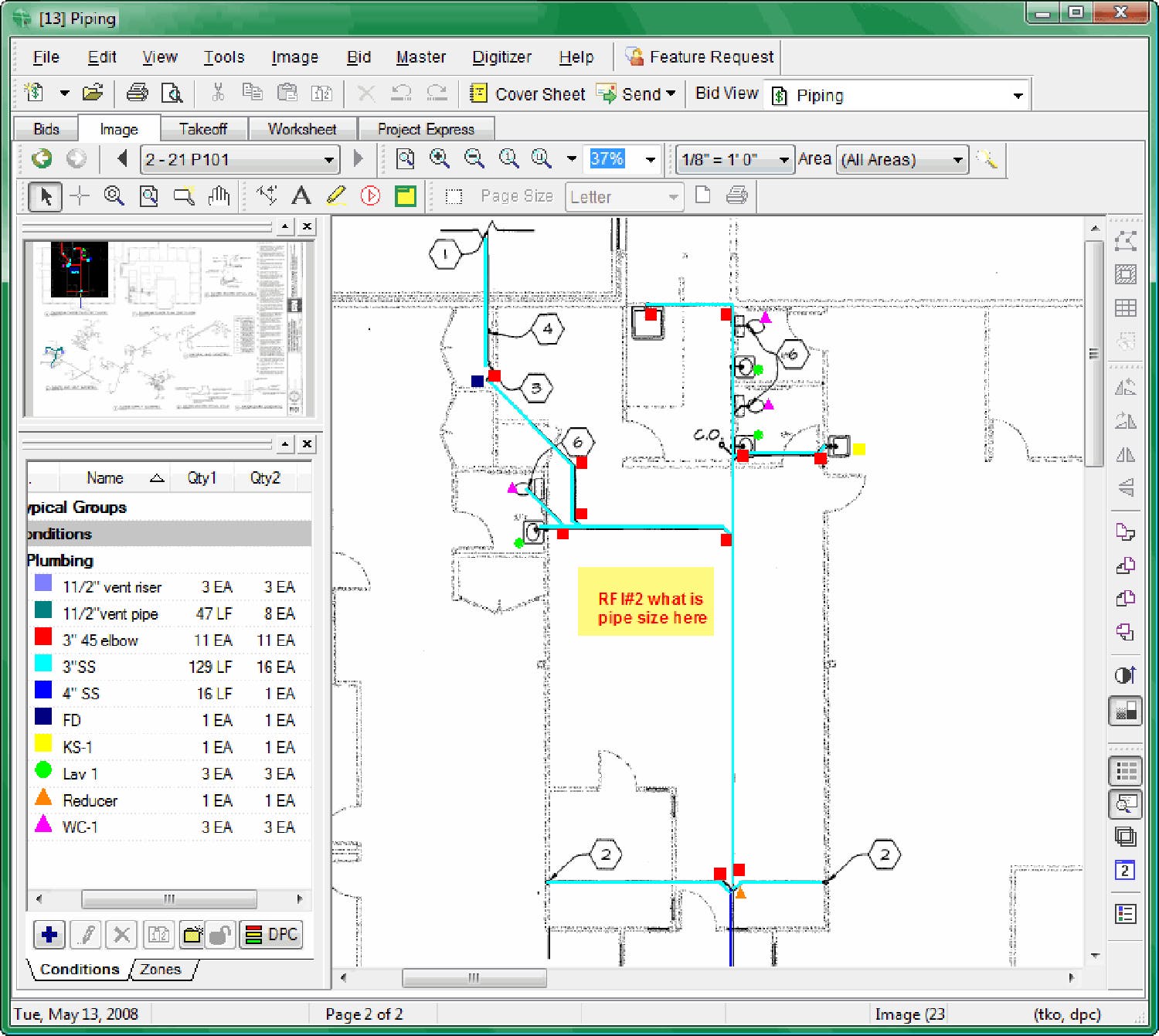Open the Project Express tab

426,129
